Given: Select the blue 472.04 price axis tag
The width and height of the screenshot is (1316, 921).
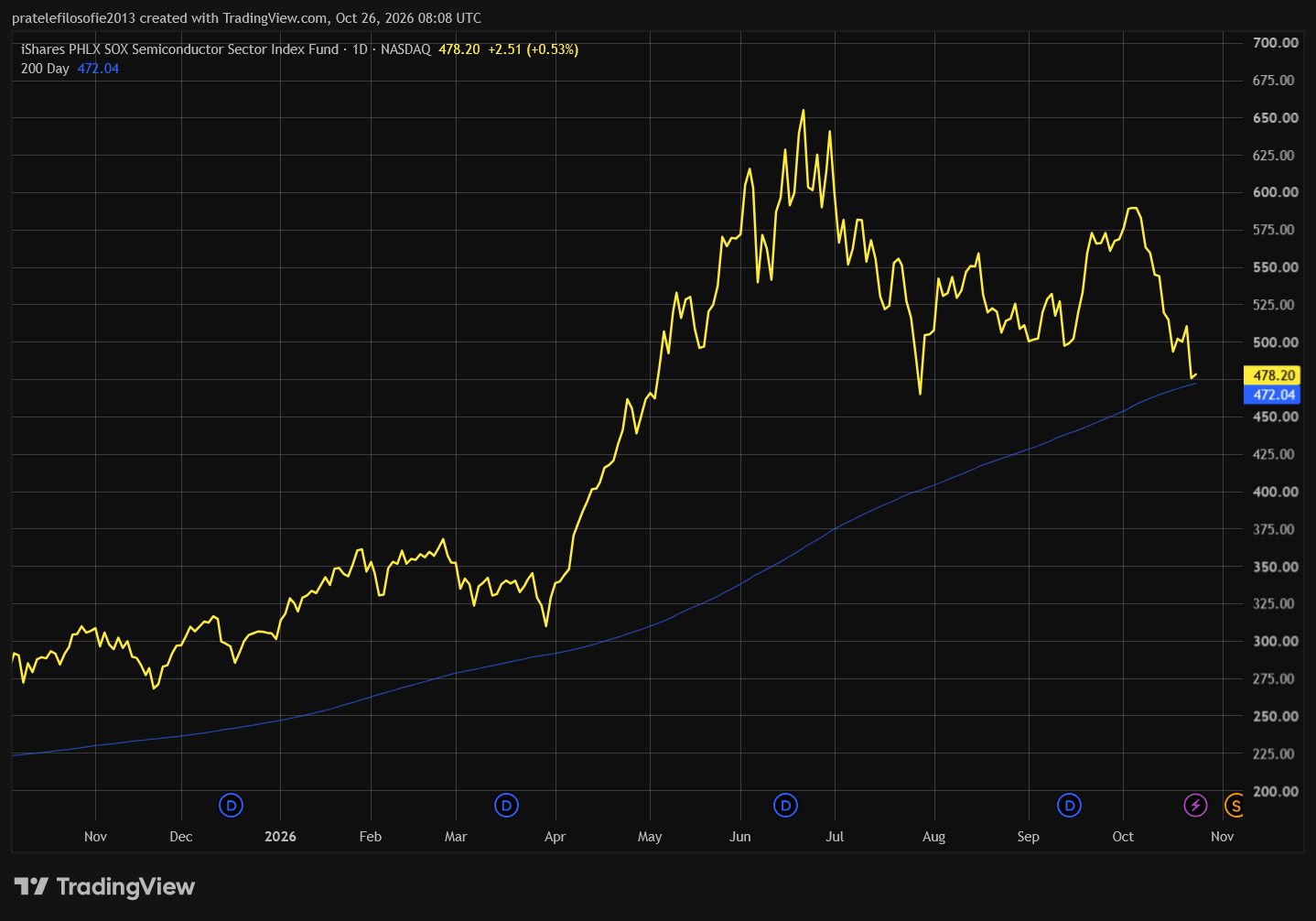Looking at the screenshot, I should (x=1272, y=395).
